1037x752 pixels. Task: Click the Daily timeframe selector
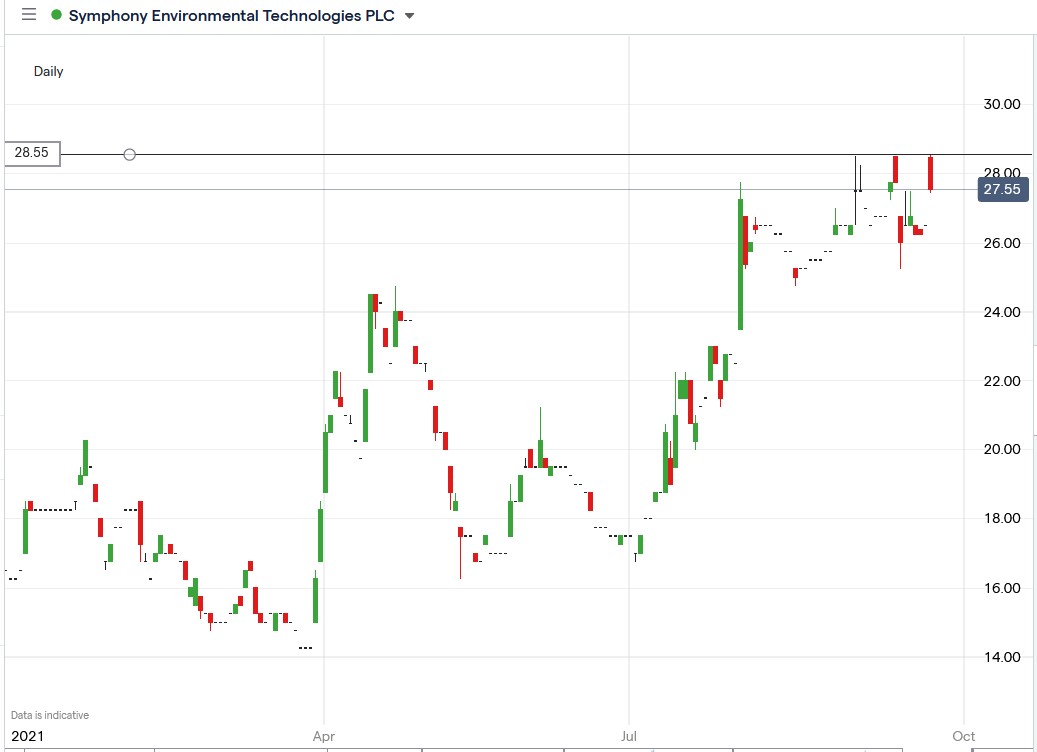(x=49, y=72)
